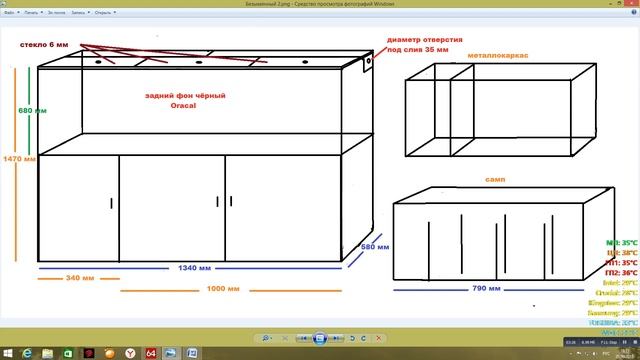
Task: Open the Windows Start button
Action: 7,353
